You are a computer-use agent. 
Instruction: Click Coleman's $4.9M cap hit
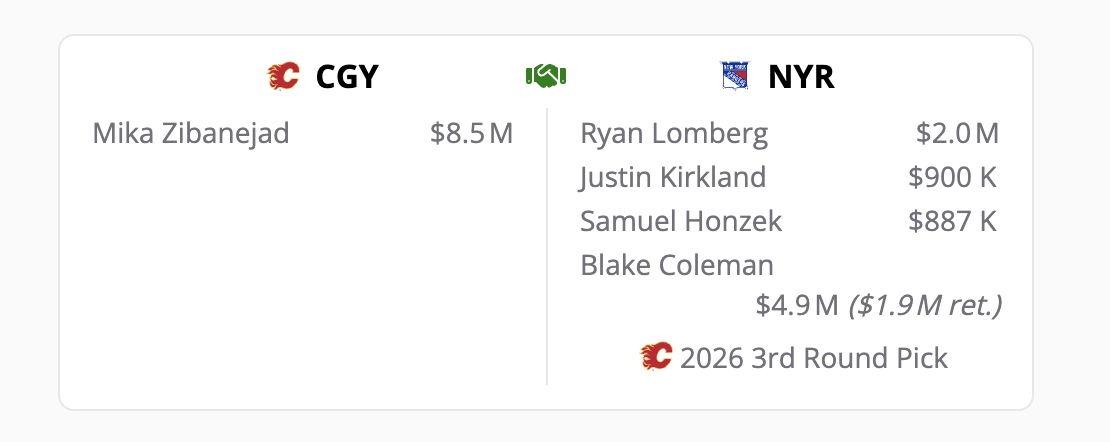point(797,305)
